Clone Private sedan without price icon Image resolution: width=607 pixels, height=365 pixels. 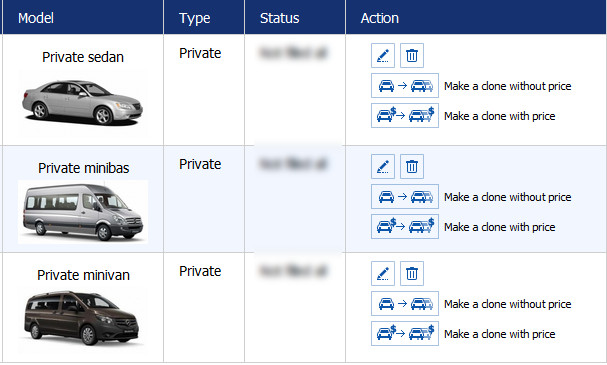pyautogui.click(x=405, y=86)
